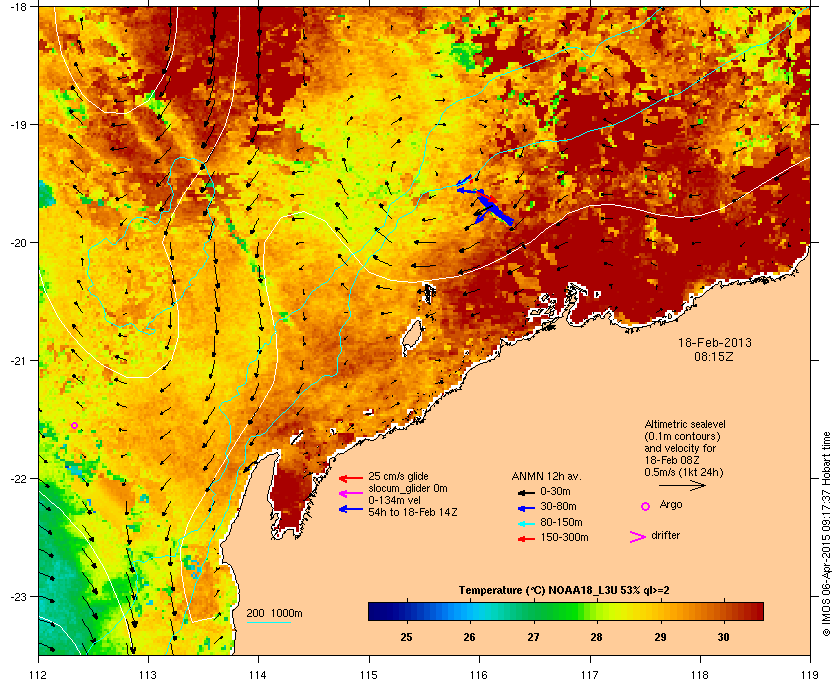Click the colorbar tick label 28
The image size is (840, 680).
tap(596, 637)
